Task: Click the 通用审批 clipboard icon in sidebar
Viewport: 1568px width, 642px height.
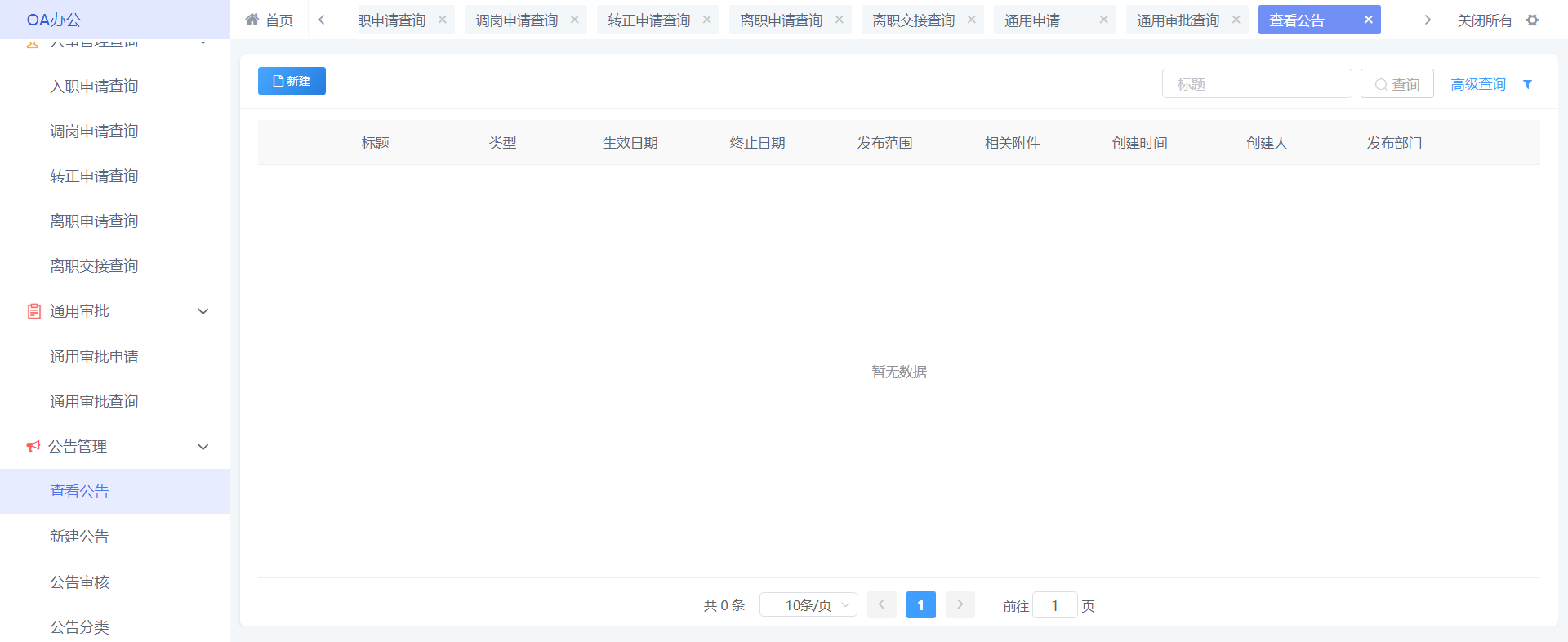Action: click(x=33, y=311)
